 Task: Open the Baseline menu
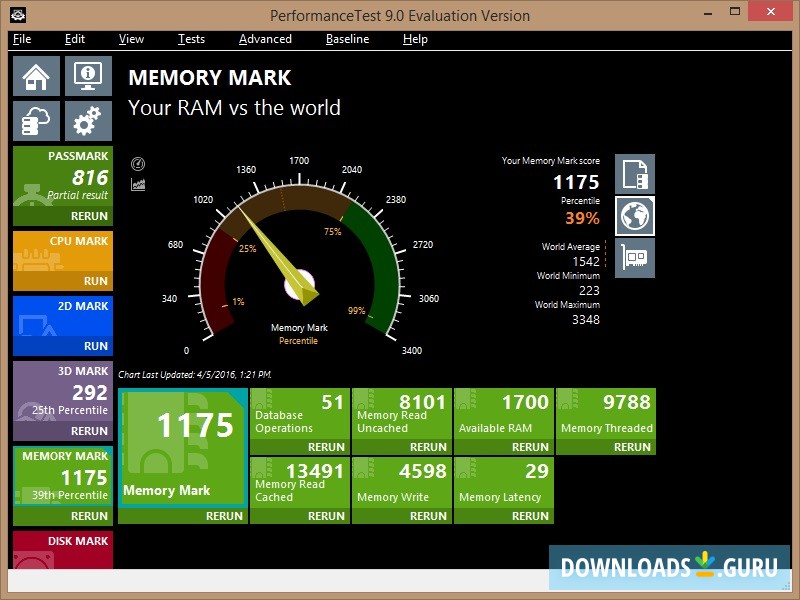tap(347, 39)
